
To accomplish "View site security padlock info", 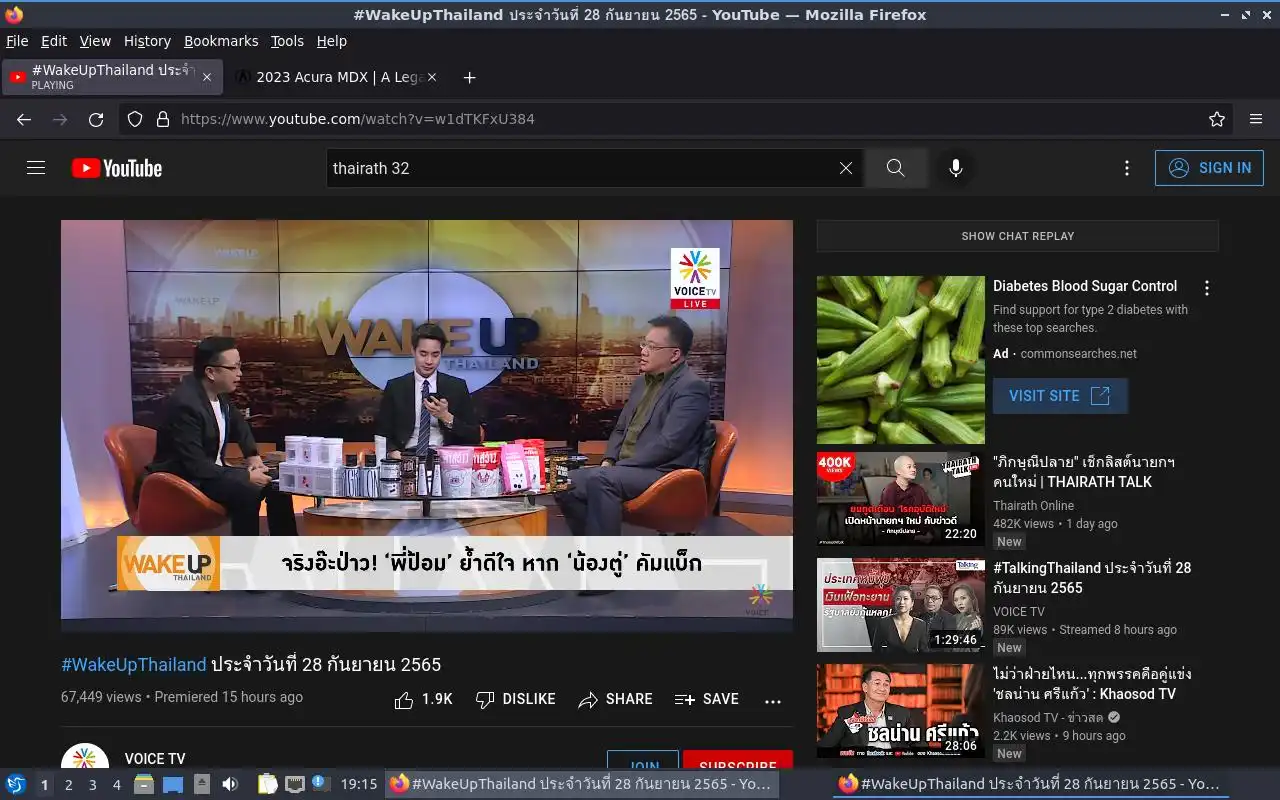I will [x=163, y=119].
